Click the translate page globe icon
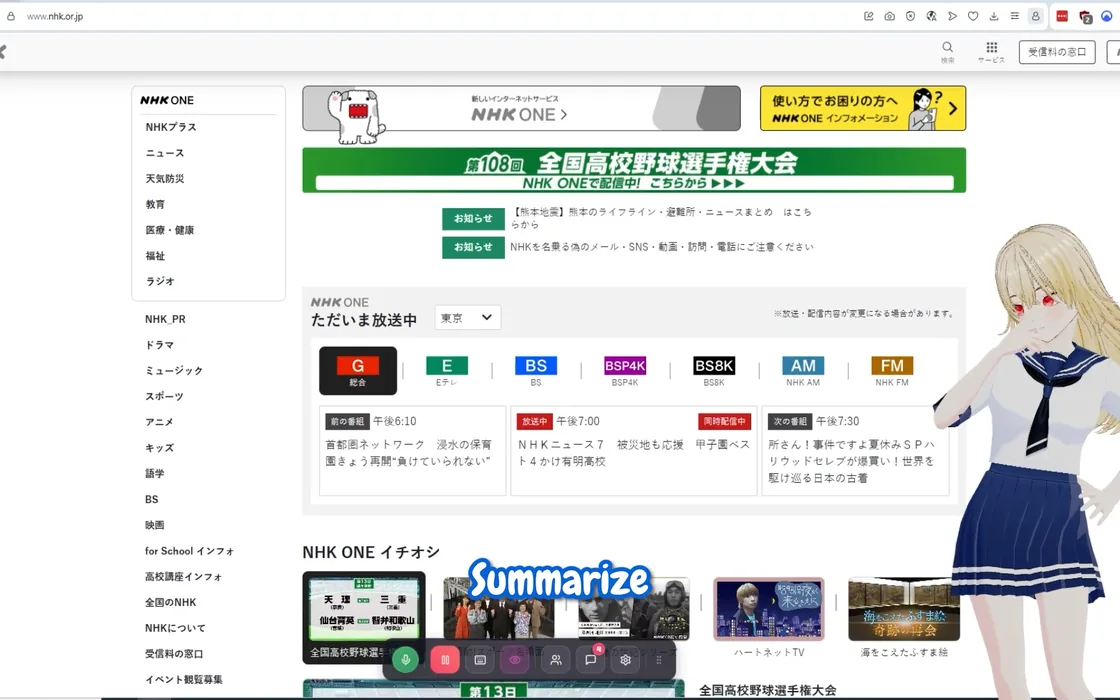Viewport: 1120px width, 700px height. coord(931,16)
